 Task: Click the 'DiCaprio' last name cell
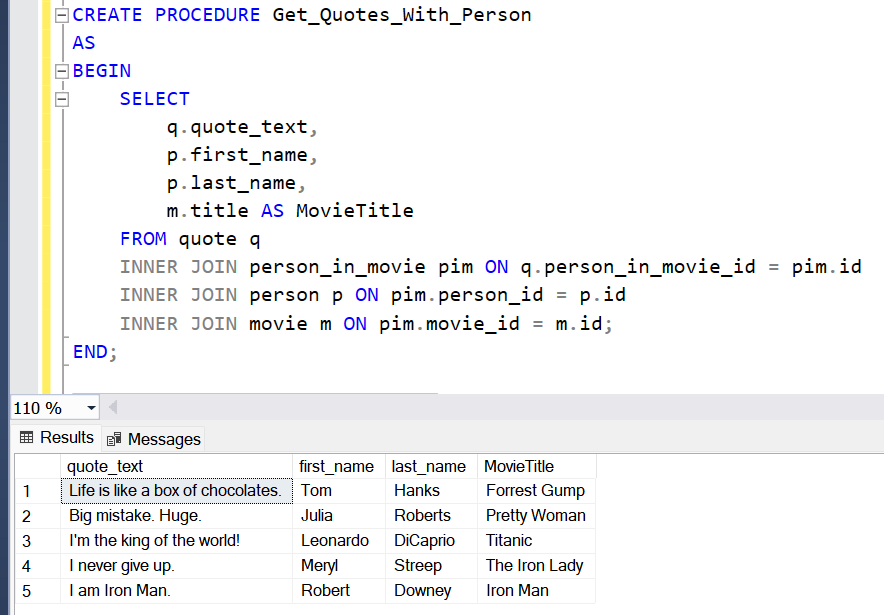click(x=432, y=541)
